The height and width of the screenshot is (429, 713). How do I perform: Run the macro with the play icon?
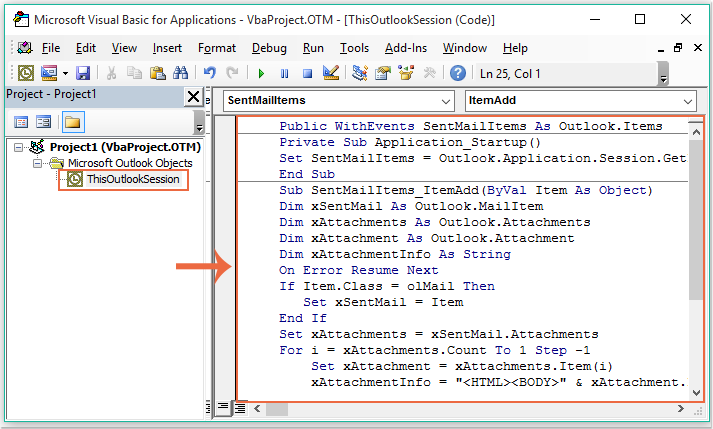point(261,72)
